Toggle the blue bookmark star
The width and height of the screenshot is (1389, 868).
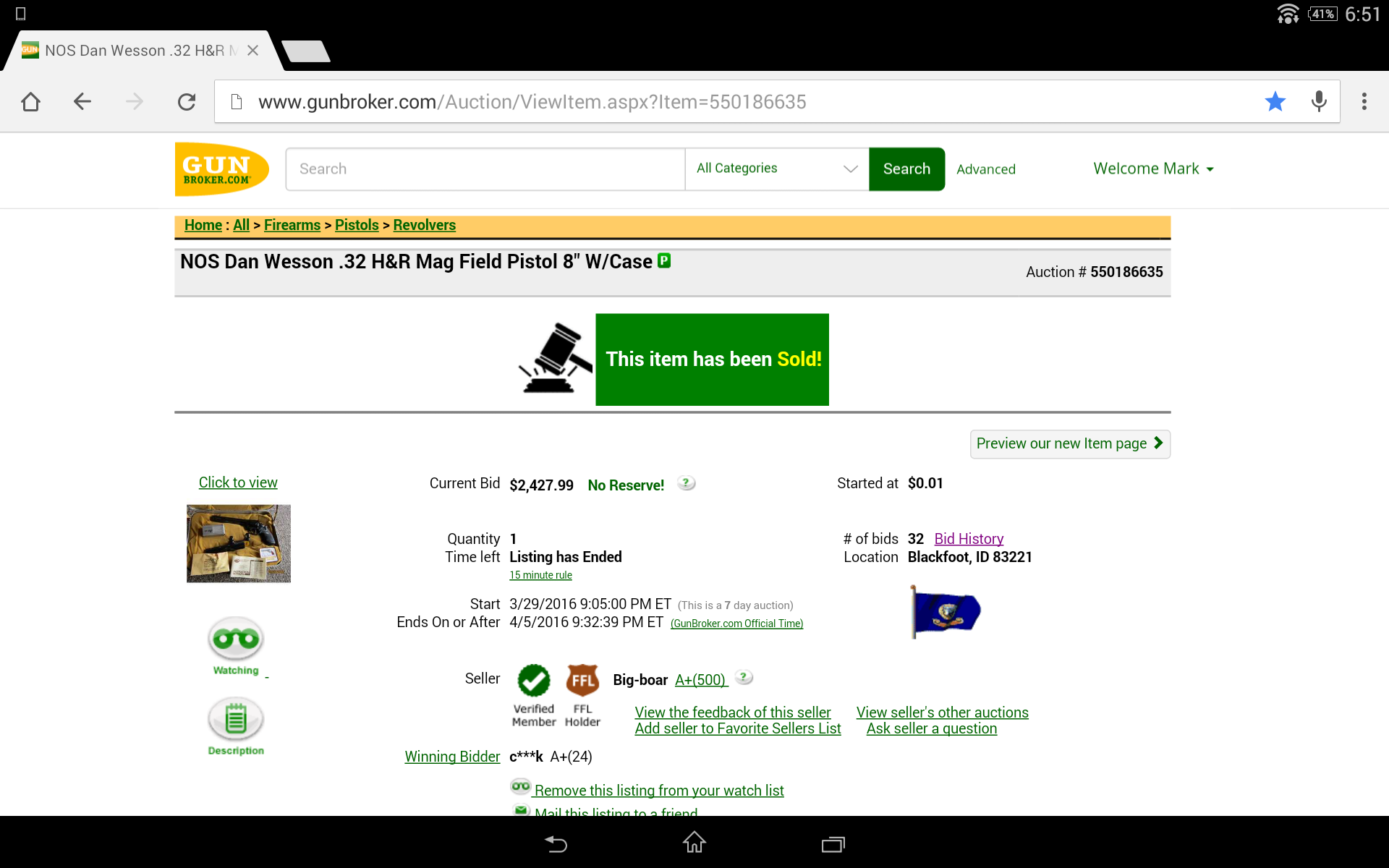pos(1275,101)
